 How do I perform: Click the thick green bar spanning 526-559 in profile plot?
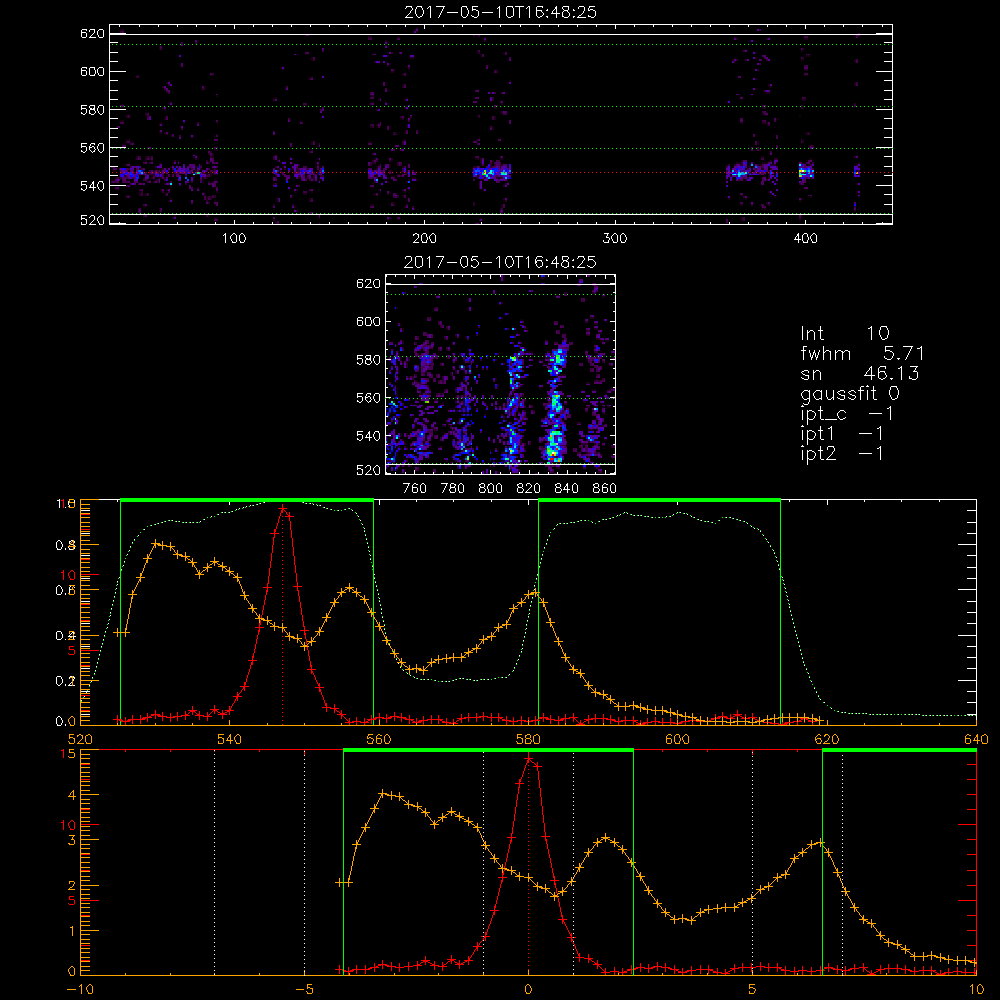[247, 500]
